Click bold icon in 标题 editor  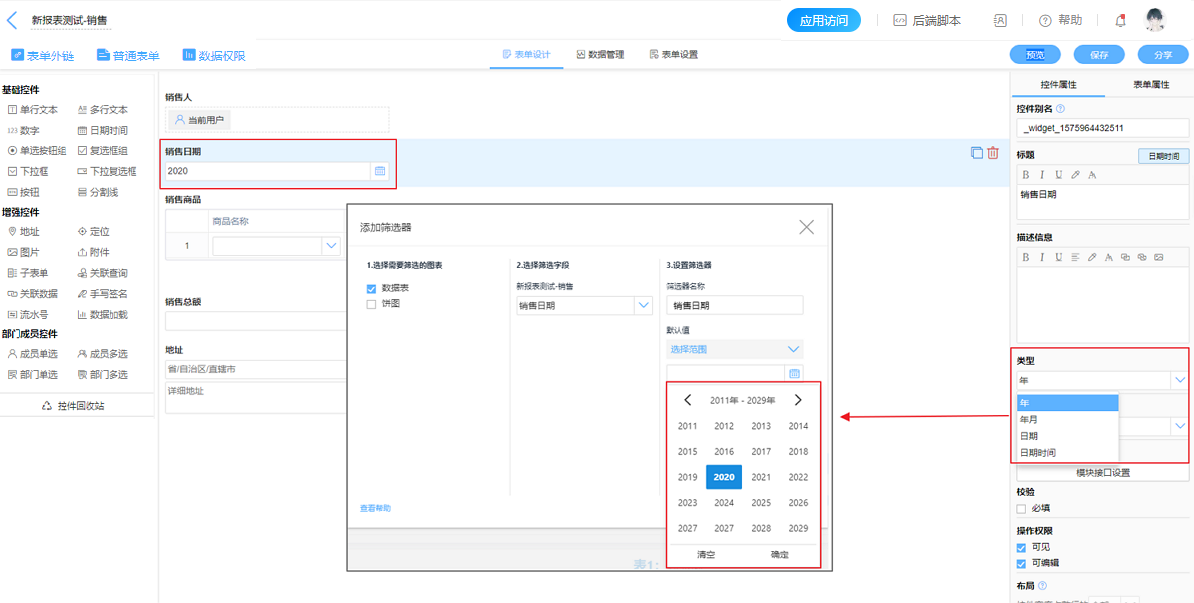click(x=1025, y=175)
